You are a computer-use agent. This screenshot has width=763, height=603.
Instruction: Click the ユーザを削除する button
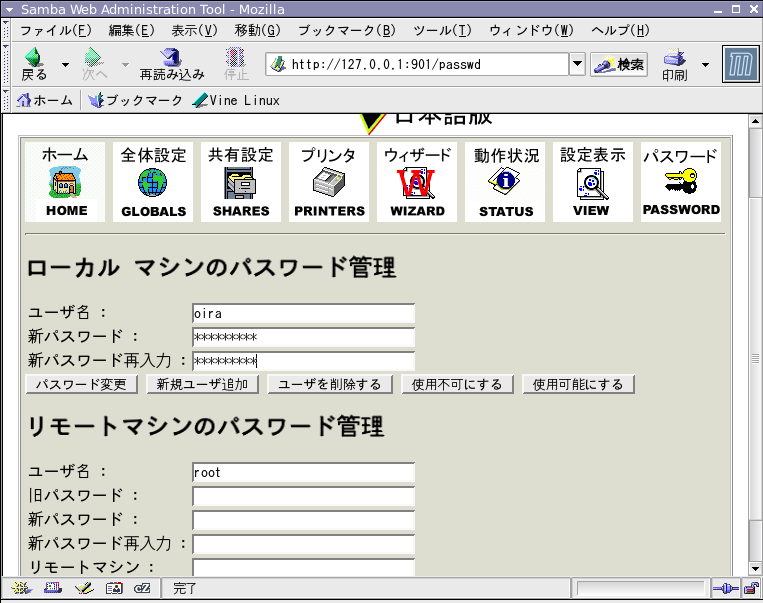[330, 384]
